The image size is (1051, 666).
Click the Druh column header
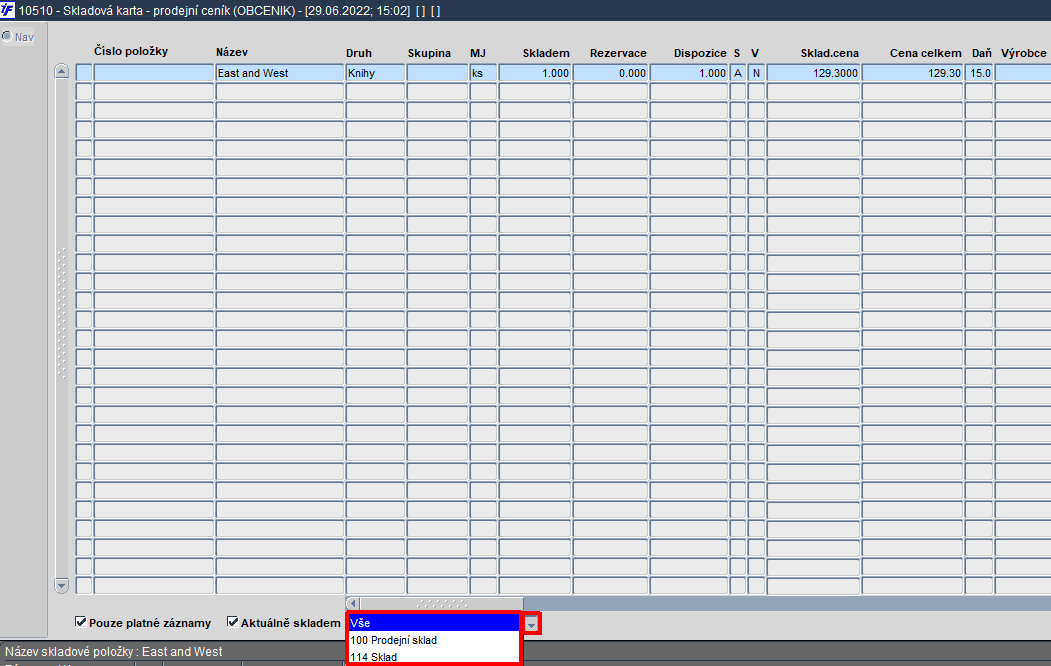pos(359,53)
